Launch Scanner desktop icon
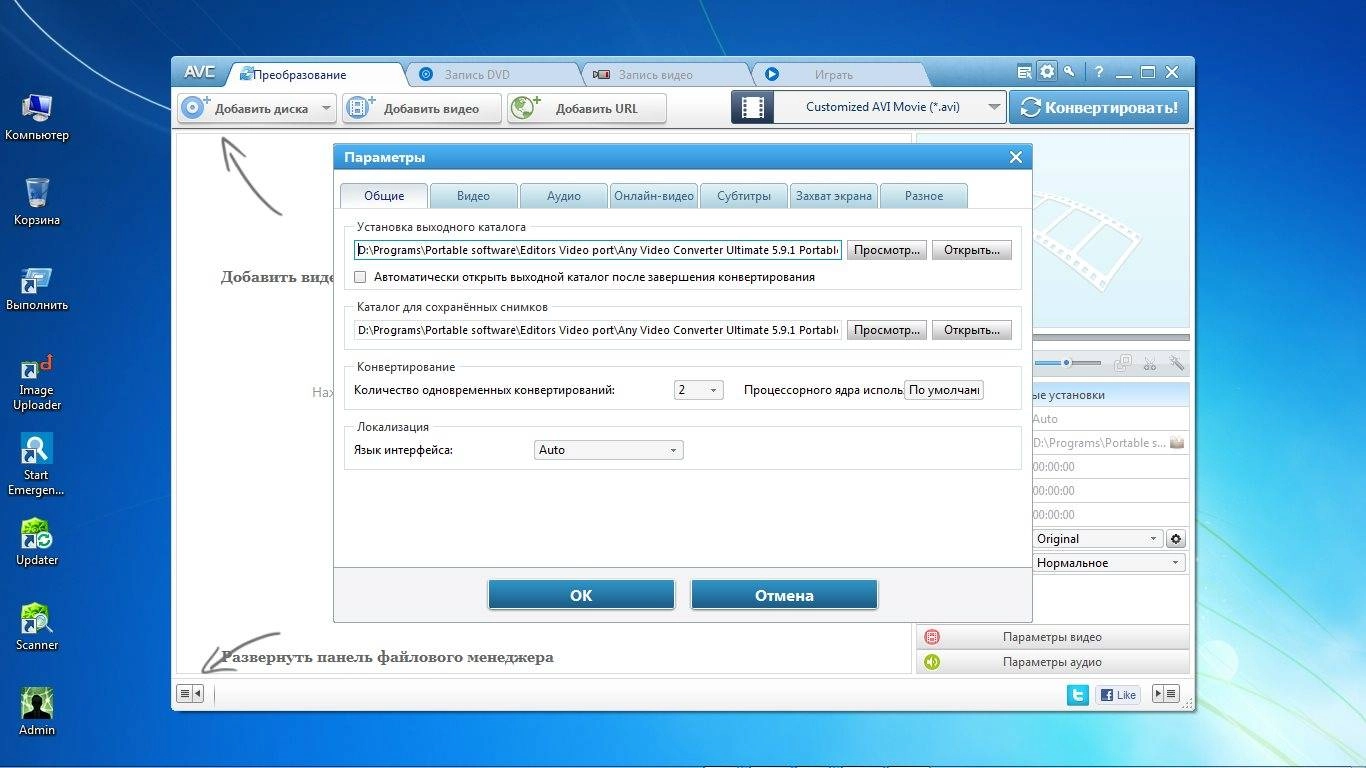This screenshot has height=768, width=1366. [x=37, y=627]
